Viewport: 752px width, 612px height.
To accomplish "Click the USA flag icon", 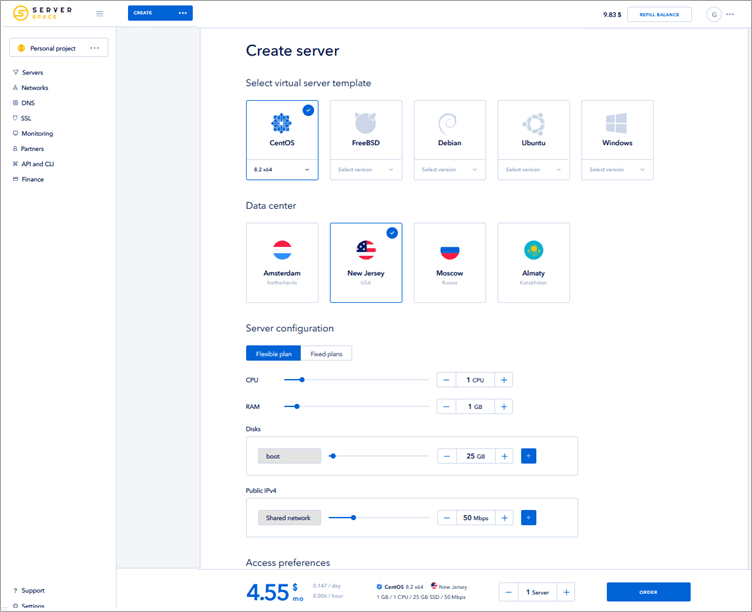I will [x=366, y=250].
